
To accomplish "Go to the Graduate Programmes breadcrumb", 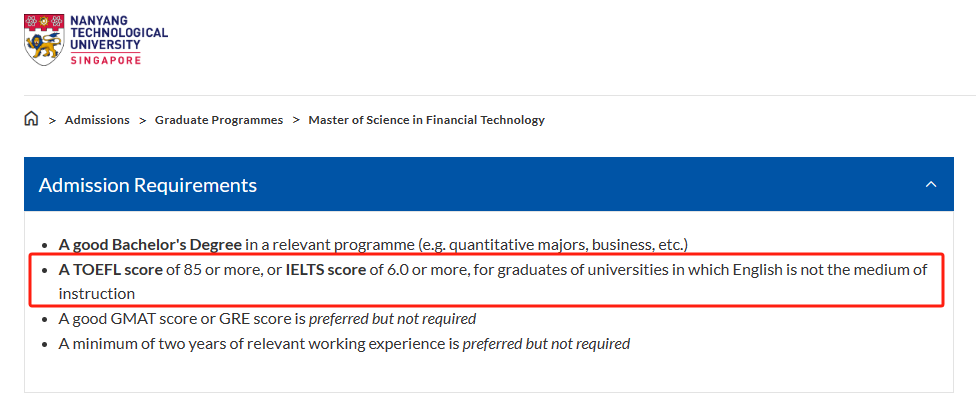I will (219, 119).
